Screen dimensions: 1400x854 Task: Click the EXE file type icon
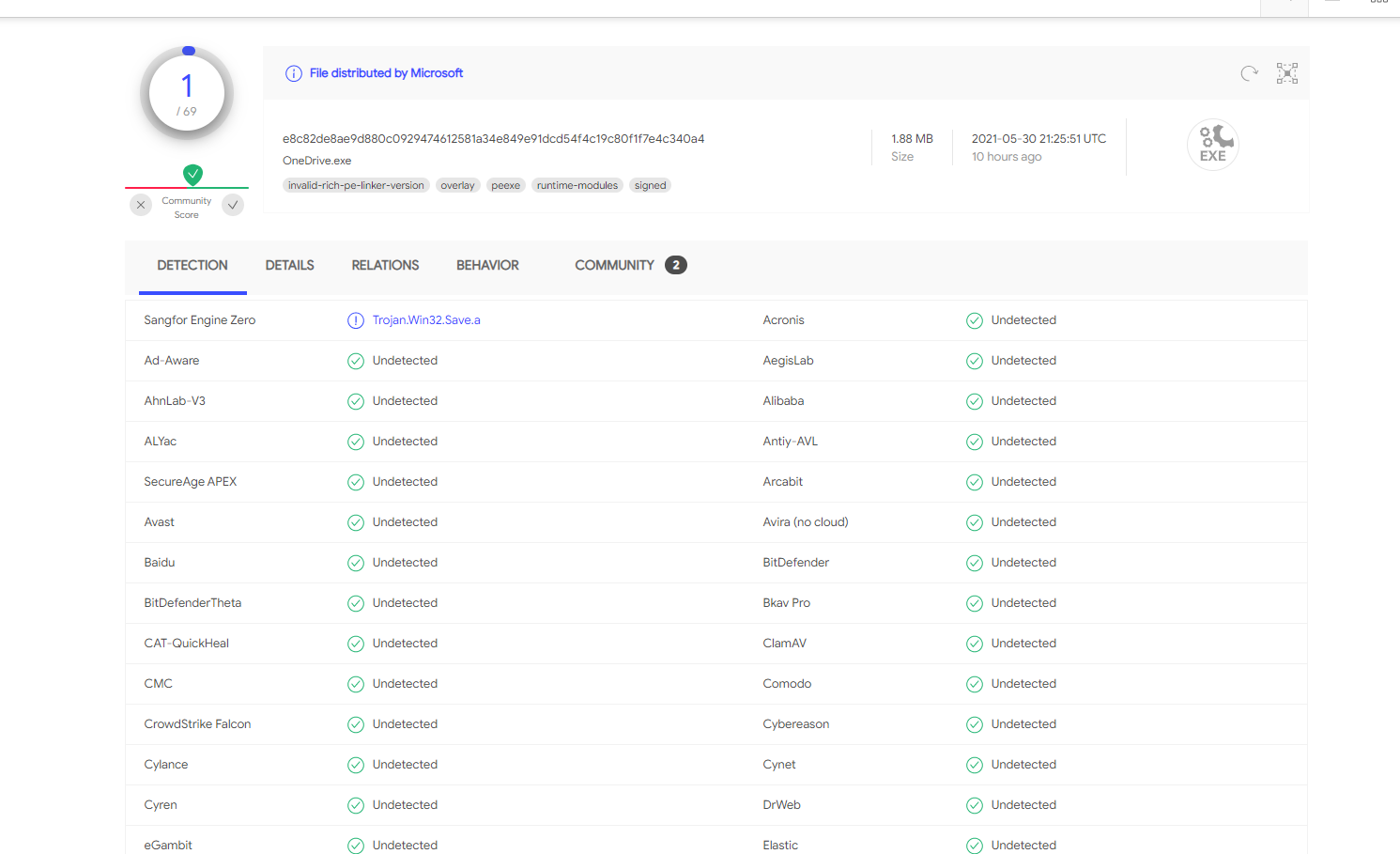1212,145
